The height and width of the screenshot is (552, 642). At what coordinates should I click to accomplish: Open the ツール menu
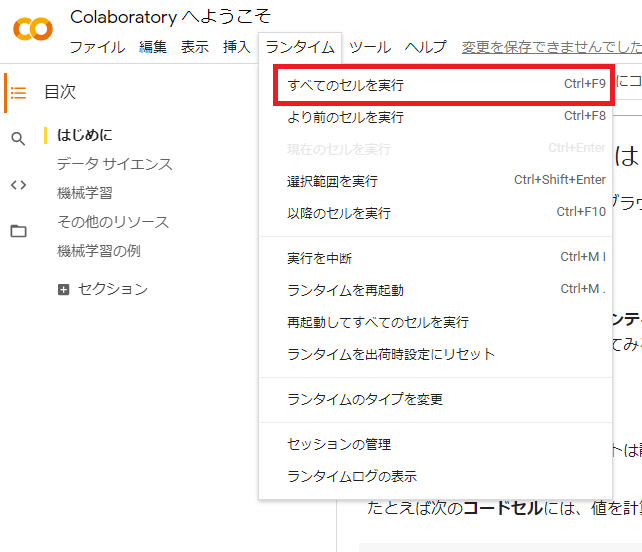(370, 47)
